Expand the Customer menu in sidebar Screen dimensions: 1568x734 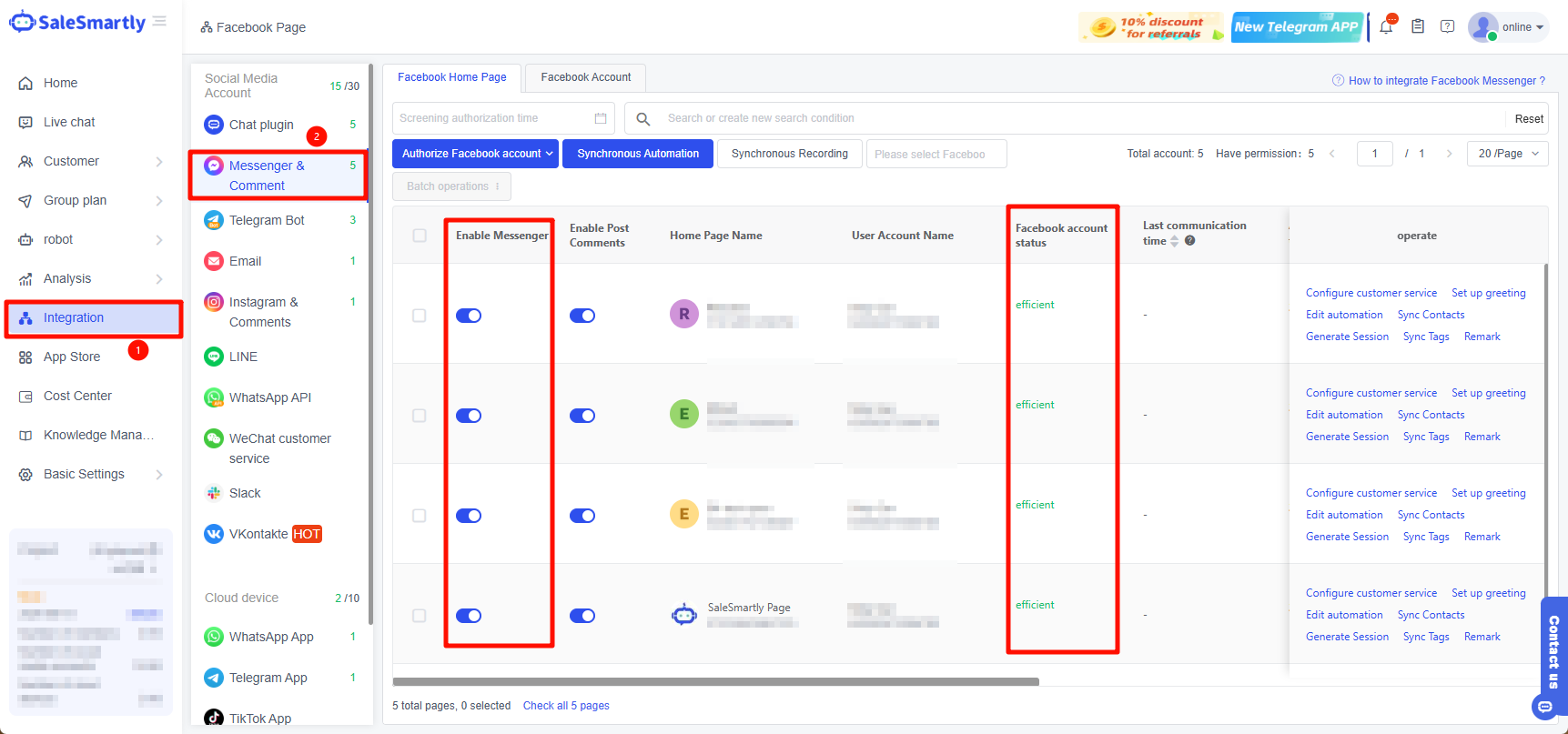tap(91, 161)
